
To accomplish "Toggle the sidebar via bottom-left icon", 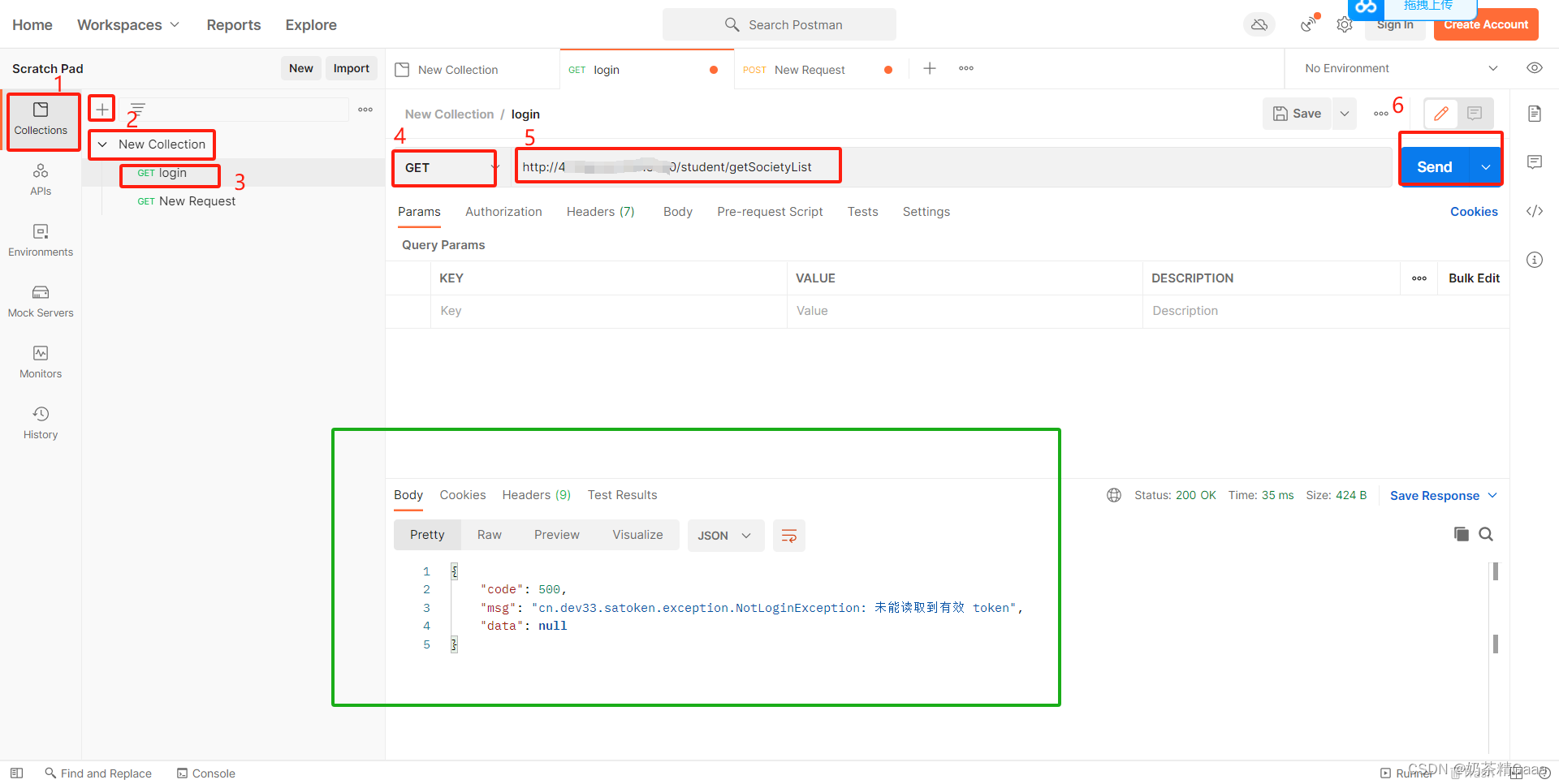I will (16, 773).
